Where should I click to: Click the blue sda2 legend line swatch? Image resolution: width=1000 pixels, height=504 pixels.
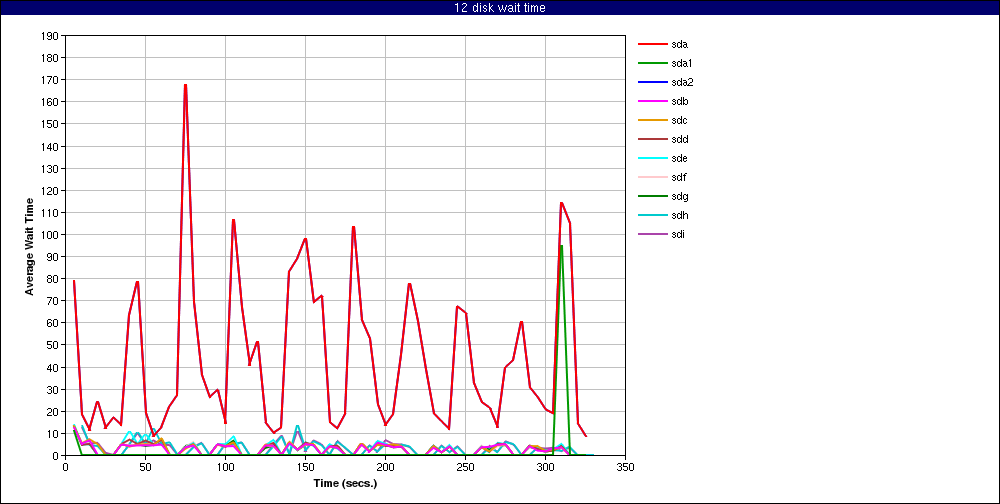pyautogui.click(x=652, y=82)
